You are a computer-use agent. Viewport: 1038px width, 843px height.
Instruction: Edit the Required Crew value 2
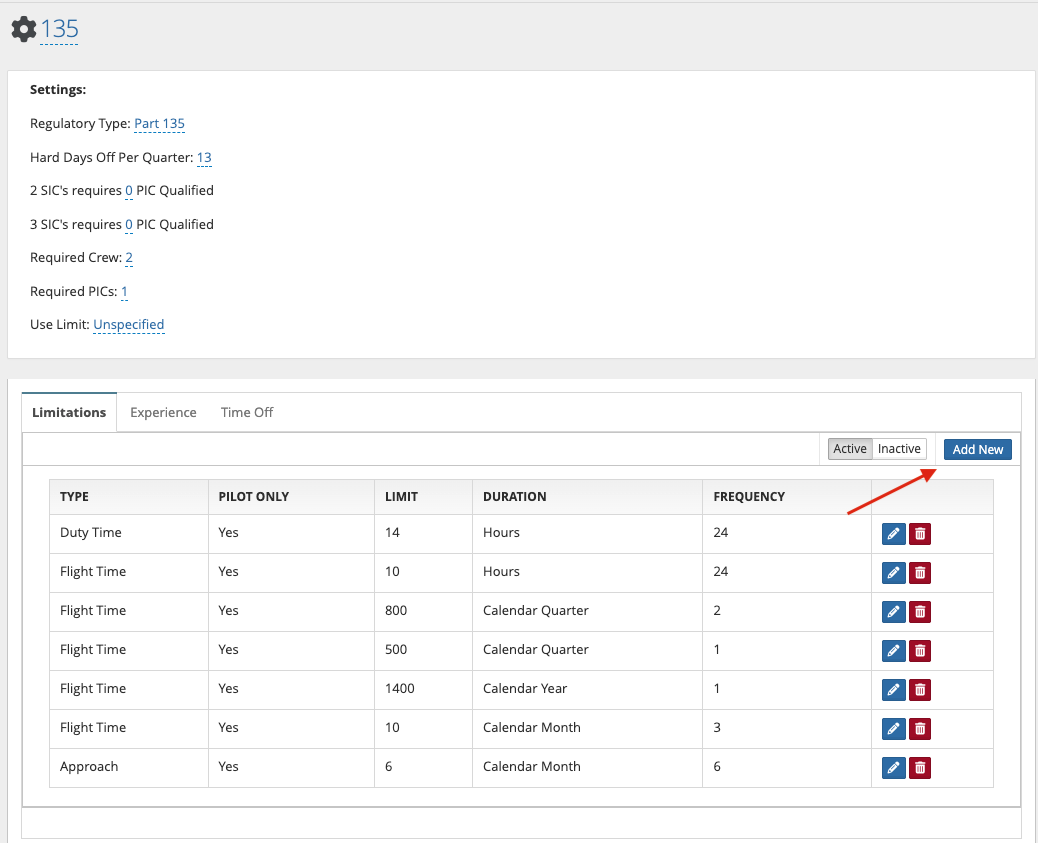pos(129,258)
